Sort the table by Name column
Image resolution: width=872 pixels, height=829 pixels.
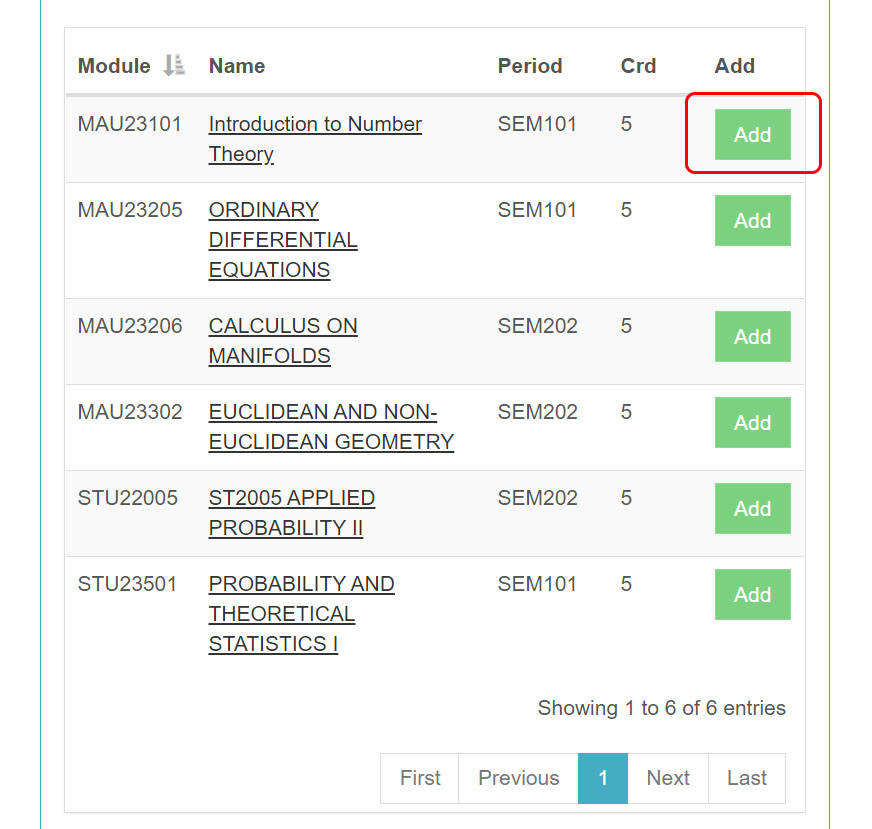(x=236, y=65)
